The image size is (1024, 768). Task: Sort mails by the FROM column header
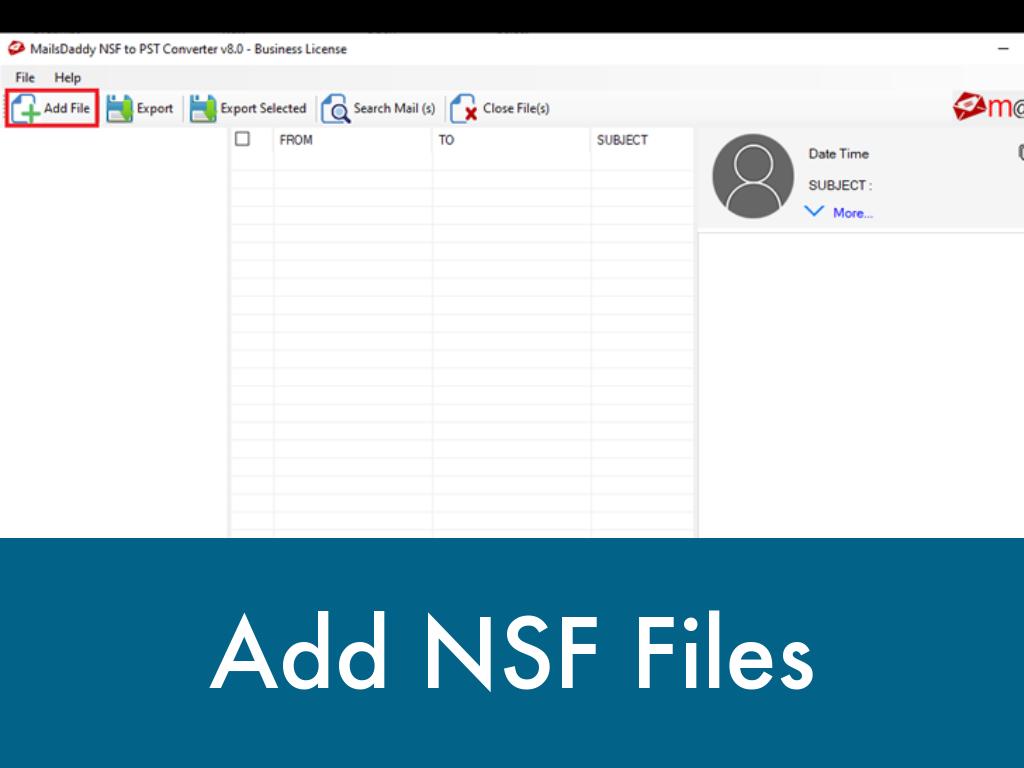[296, 140]
